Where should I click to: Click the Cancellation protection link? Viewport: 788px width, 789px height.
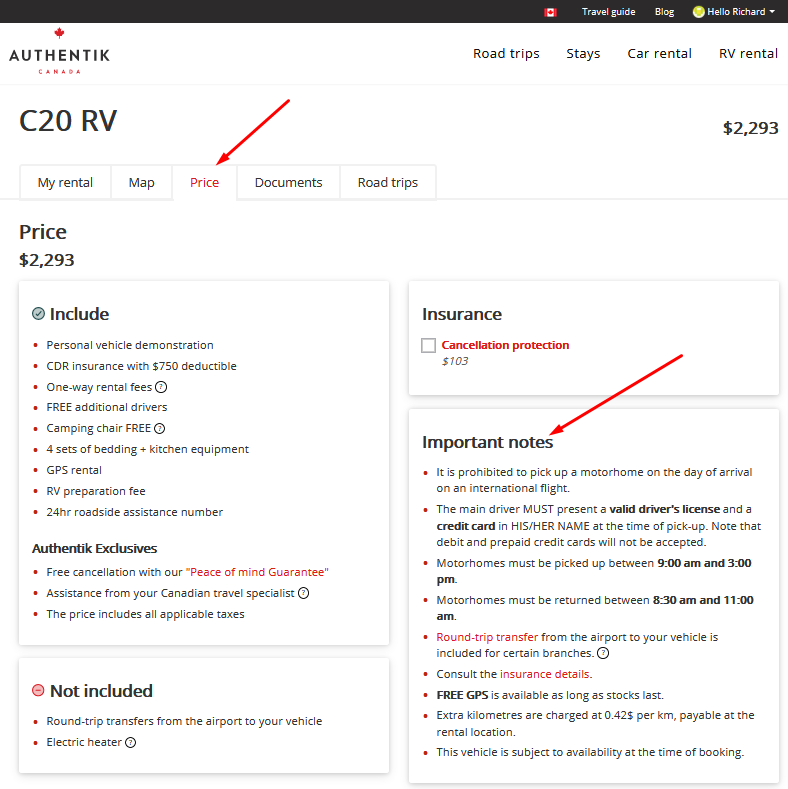505,345
